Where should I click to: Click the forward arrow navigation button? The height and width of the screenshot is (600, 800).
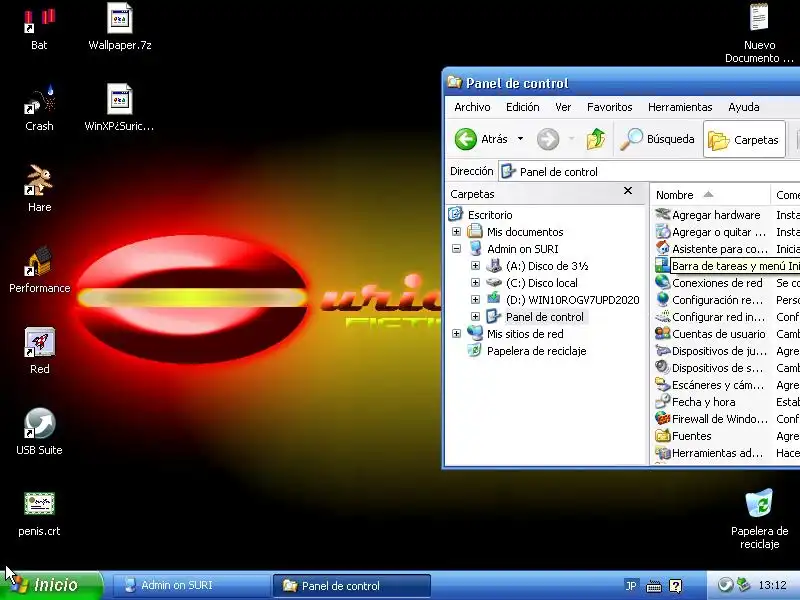(x=547, y=139)
